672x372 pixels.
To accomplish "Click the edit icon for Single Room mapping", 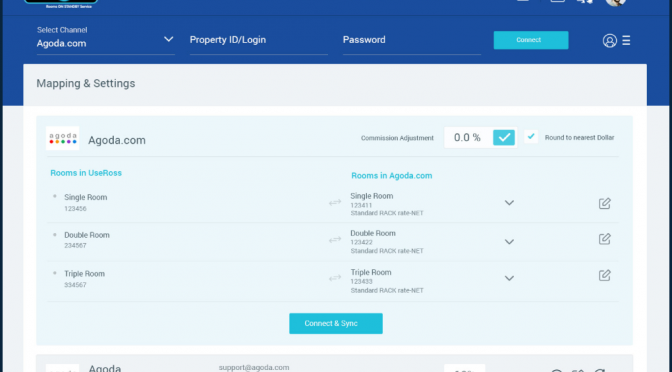I will tap(604, 203).
